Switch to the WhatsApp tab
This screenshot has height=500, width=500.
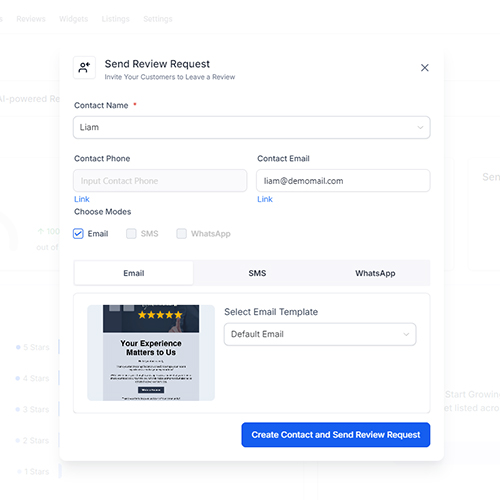point(375,273)
